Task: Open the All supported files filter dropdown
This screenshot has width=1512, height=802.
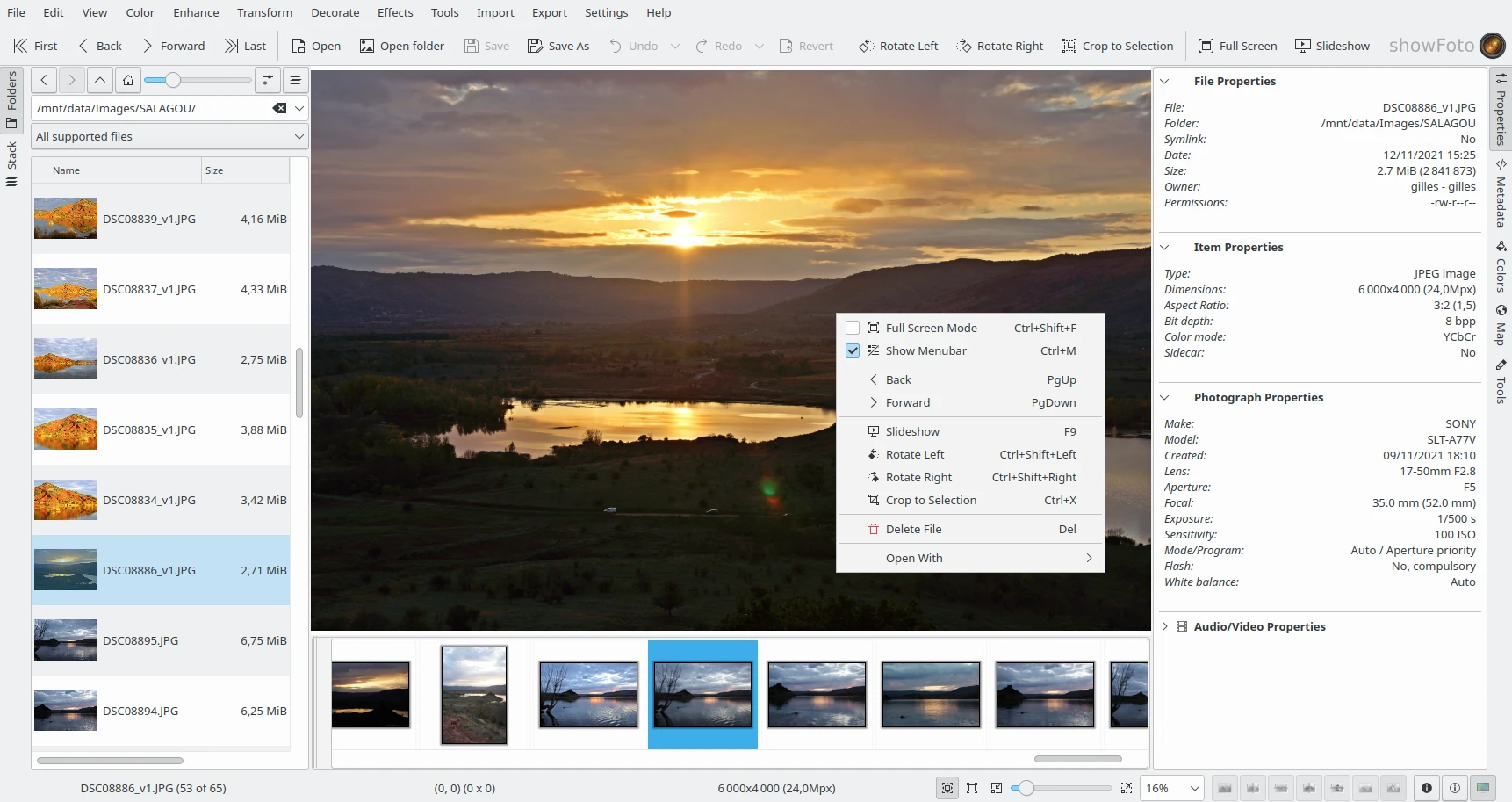Action: click(x=169, y=136)
